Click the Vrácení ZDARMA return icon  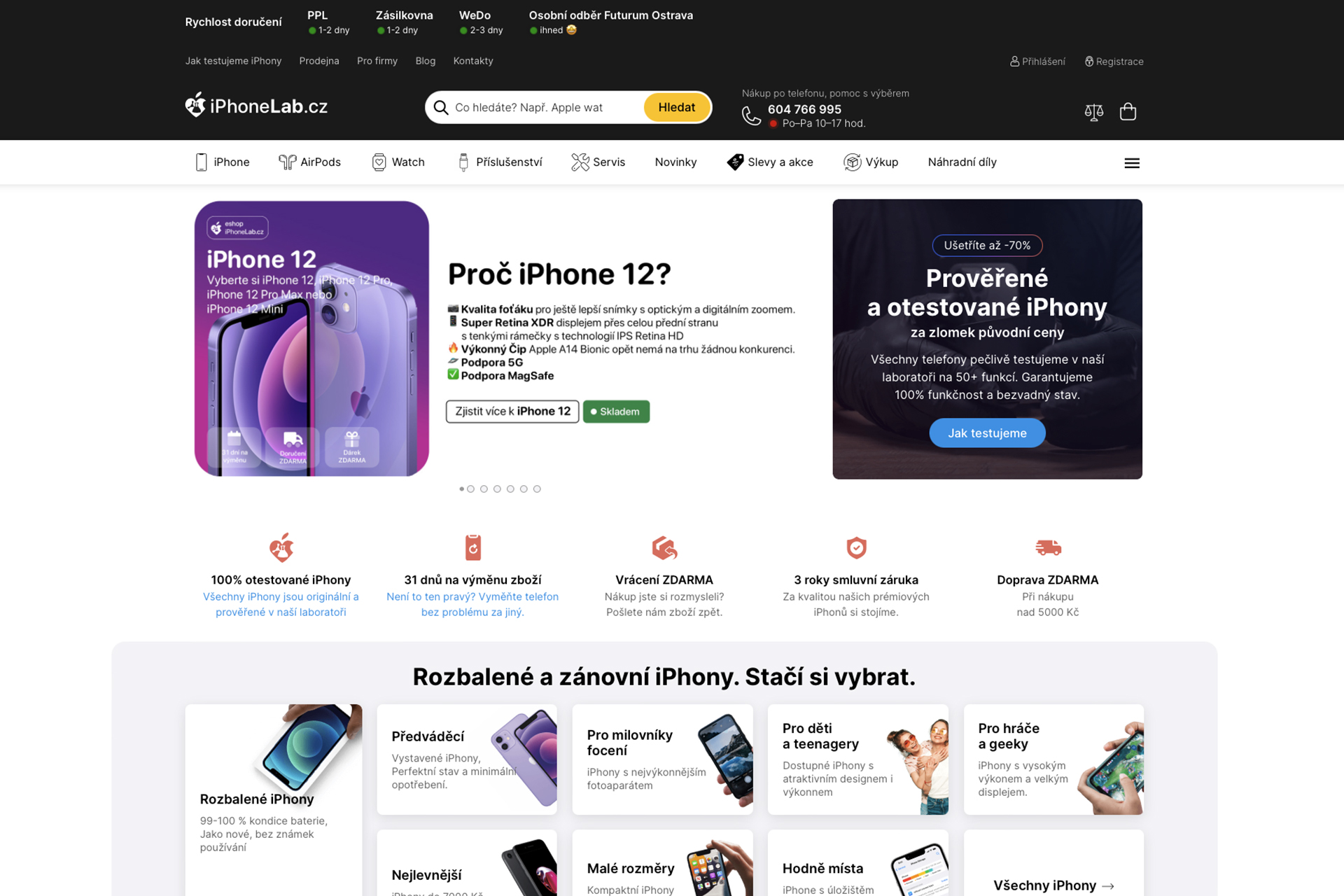[664, 547]
